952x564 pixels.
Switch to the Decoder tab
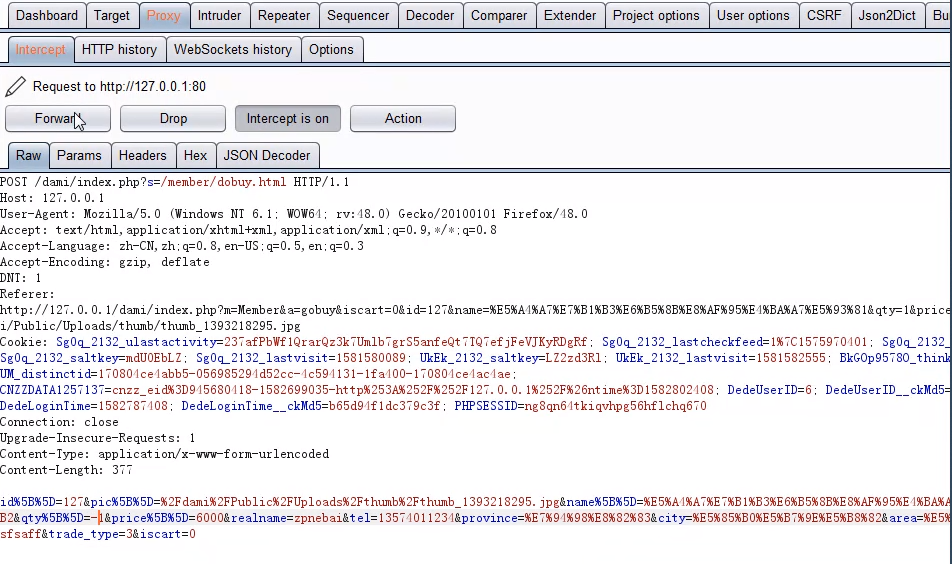(x=430, y=15)
